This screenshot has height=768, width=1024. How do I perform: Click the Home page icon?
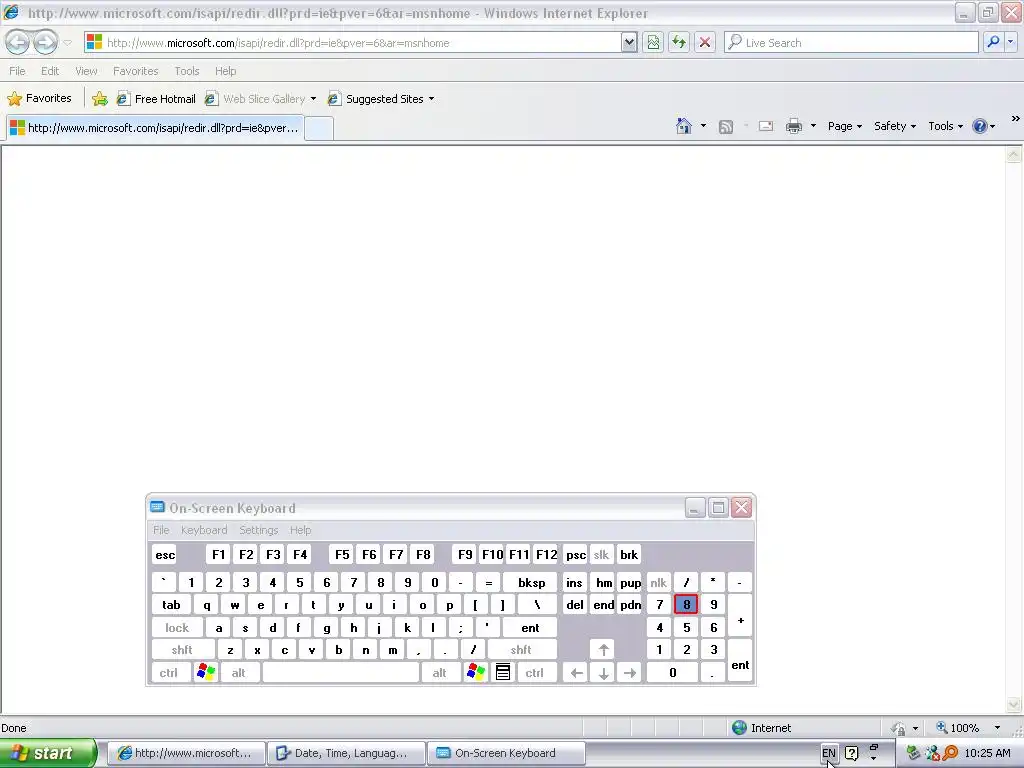click(684, 126)
